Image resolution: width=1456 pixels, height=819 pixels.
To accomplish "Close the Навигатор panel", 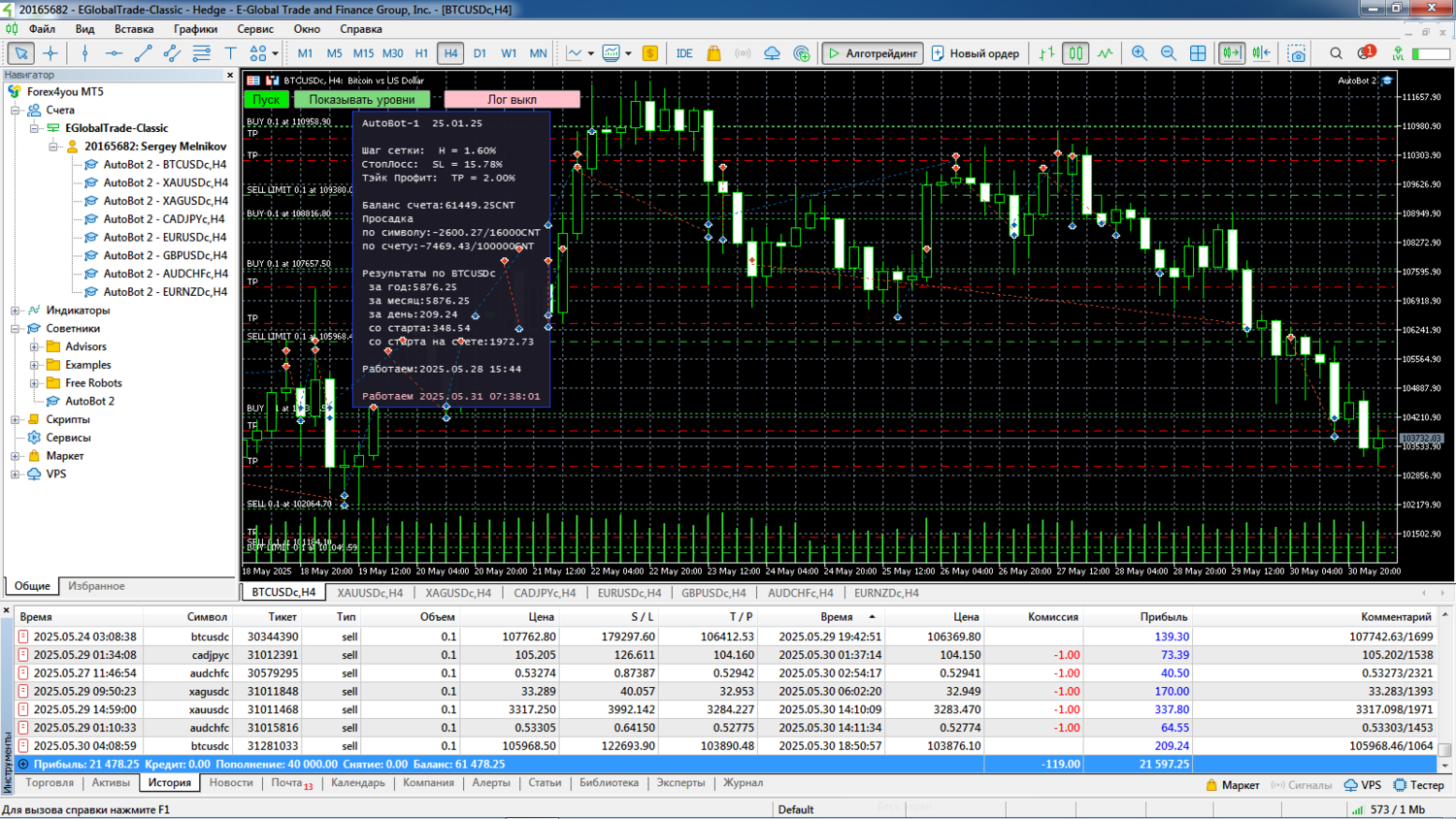I will pos(230,75).
